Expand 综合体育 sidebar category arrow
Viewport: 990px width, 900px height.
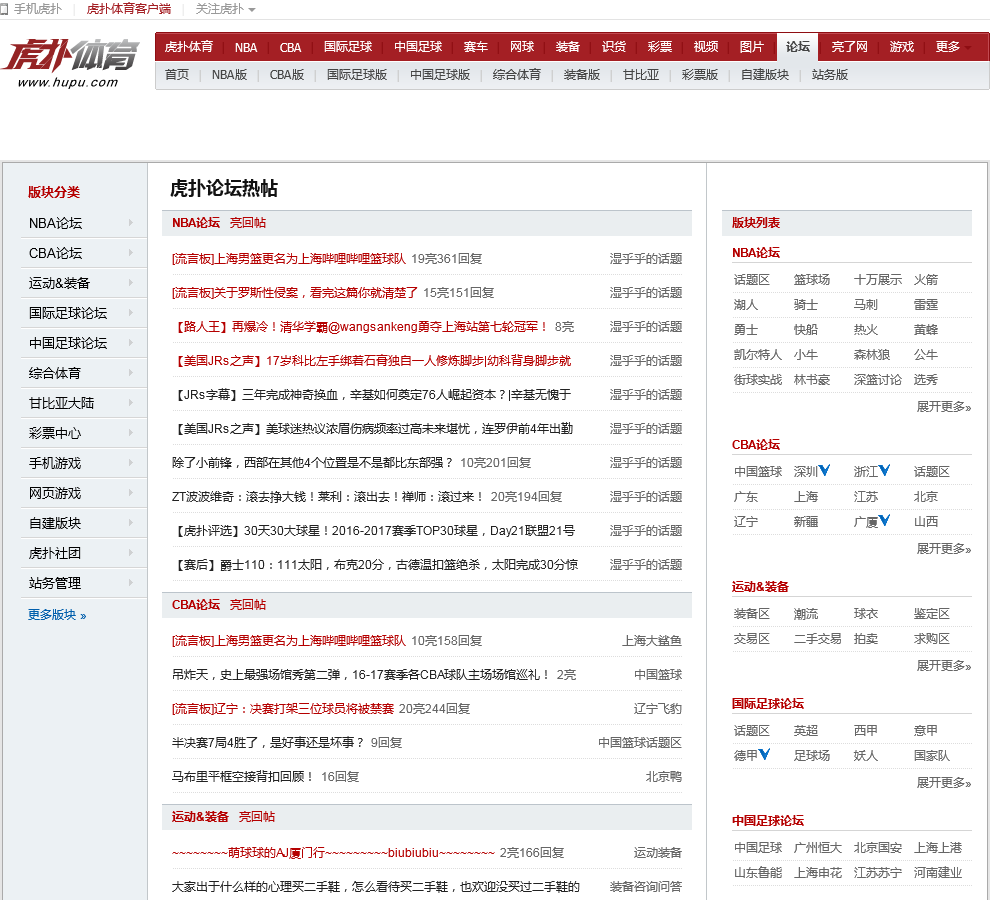click(131, 373)
